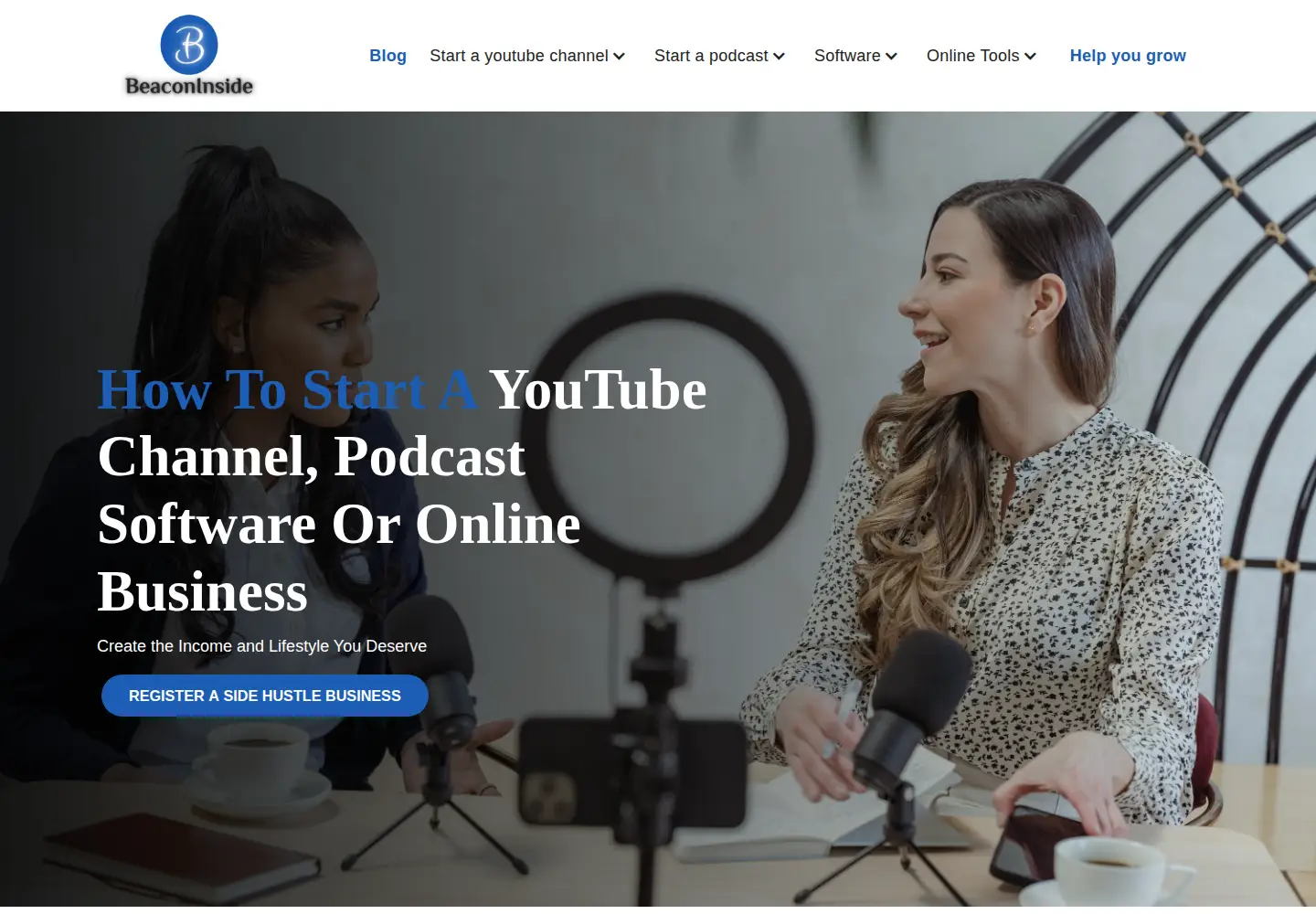Select Start a youtube channel menu text
The width and height of the screenshot is (1316, 914).
(519, 56)
